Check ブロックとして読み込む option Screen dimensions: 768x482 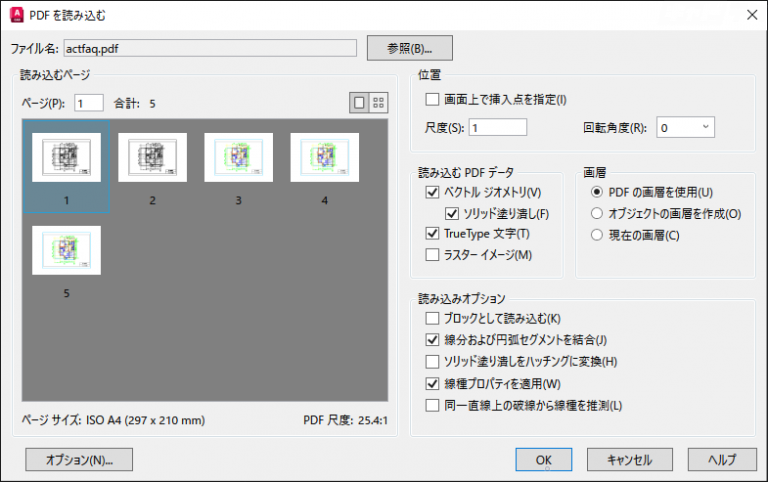pyautogui.click(x=432, y=318)
